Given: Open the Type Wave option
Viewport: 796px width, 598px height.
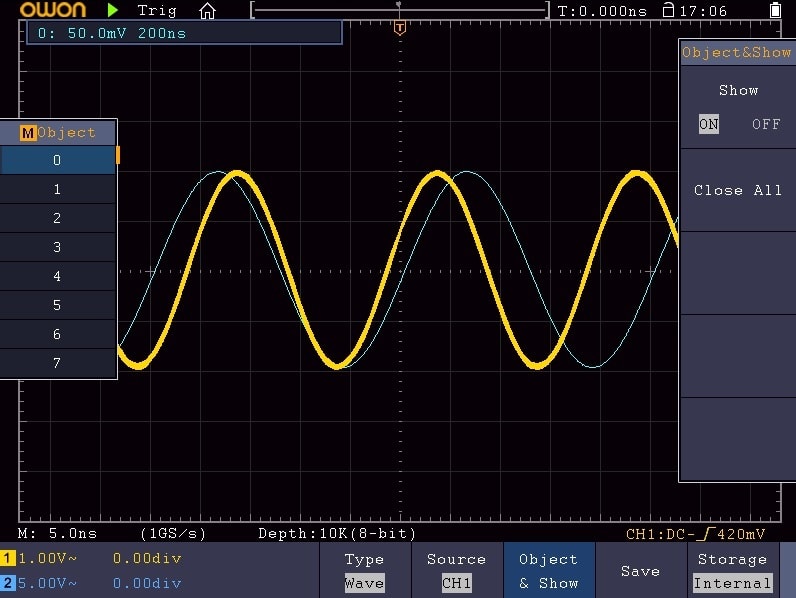Looking at the screenshot, I should point(364,571).
